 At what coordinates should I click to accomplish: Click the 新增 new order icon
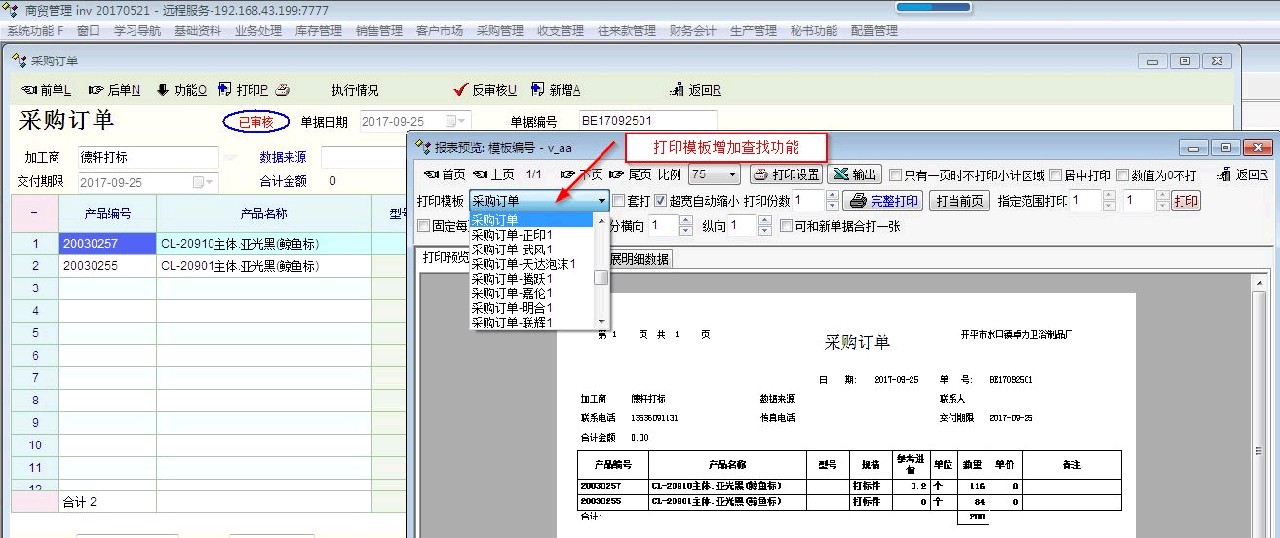tap(538, 90)
